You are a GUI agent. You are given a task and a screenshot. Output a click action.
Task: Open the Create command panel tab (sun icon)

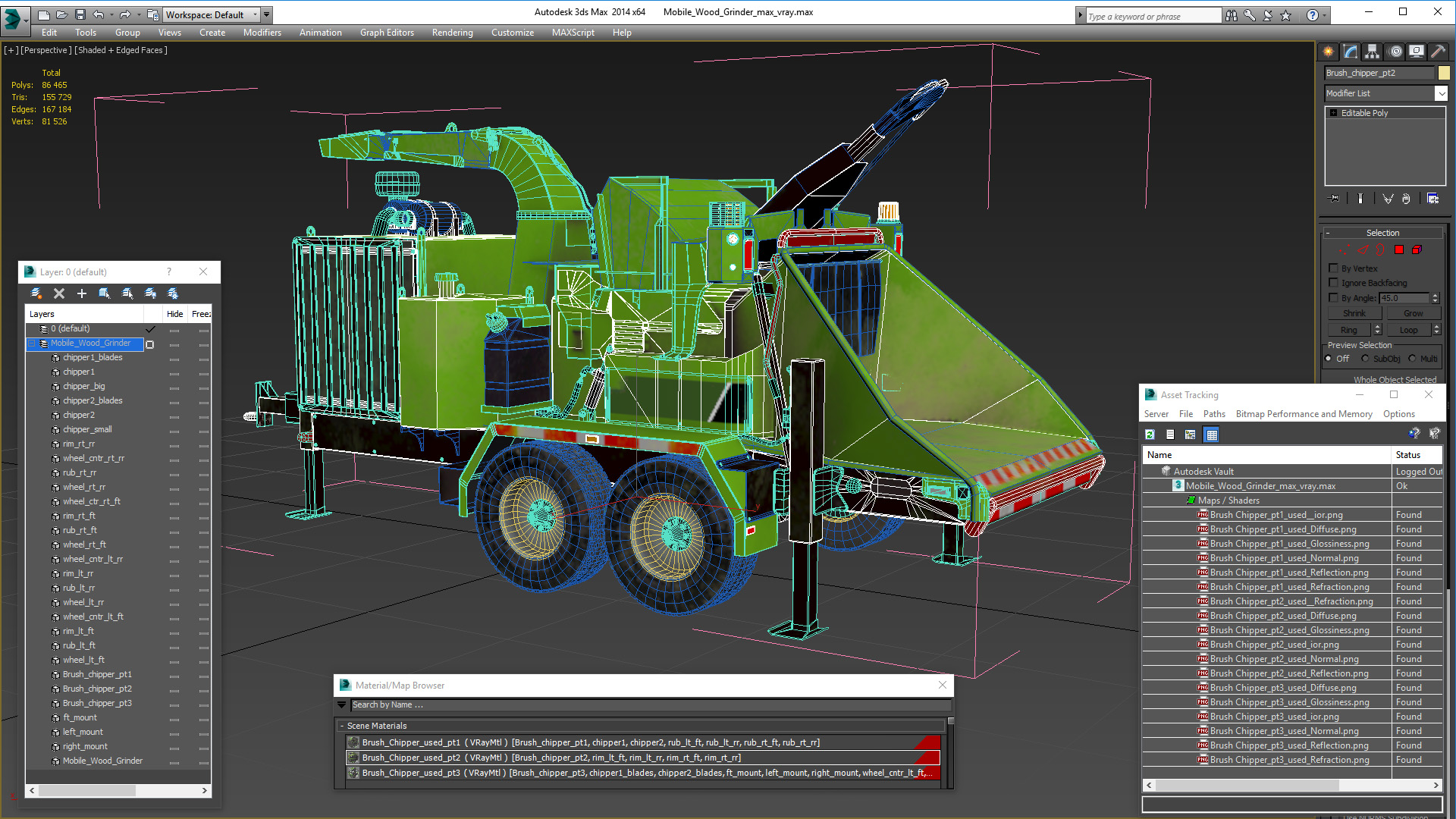(x=1329, y=52)
